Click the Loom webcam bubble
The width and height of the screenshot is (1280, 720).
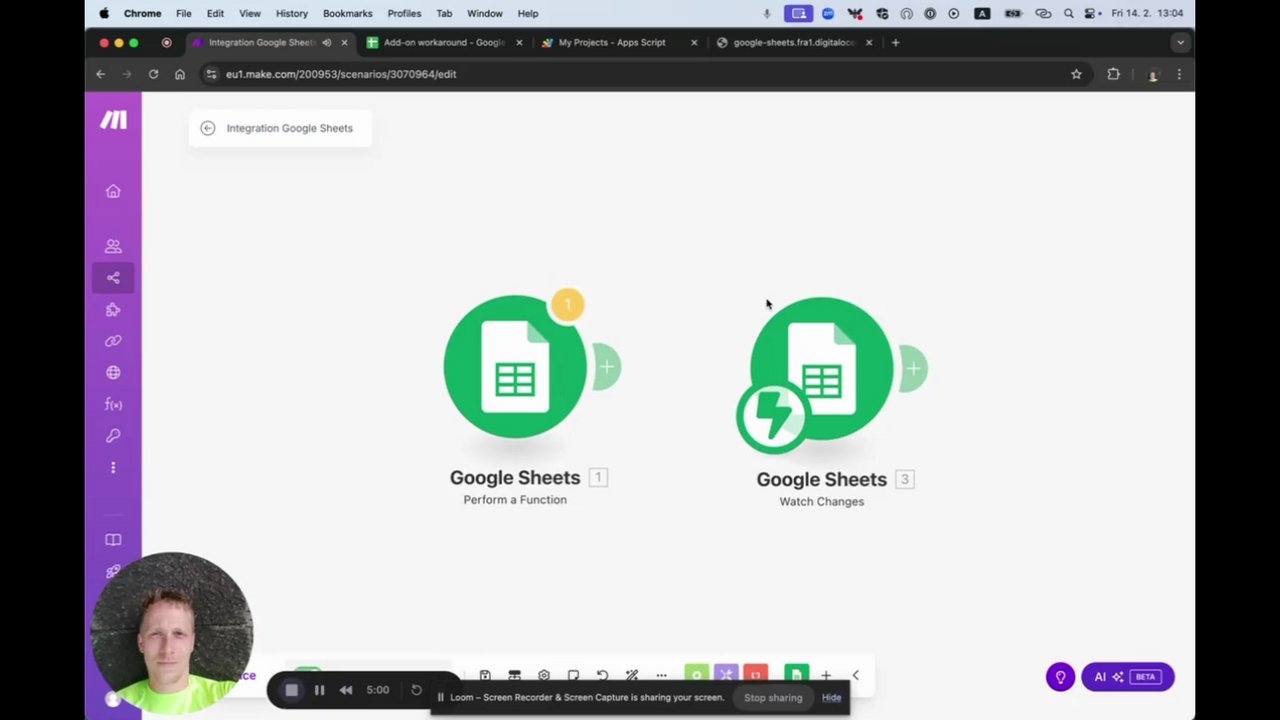pos(172,633)
